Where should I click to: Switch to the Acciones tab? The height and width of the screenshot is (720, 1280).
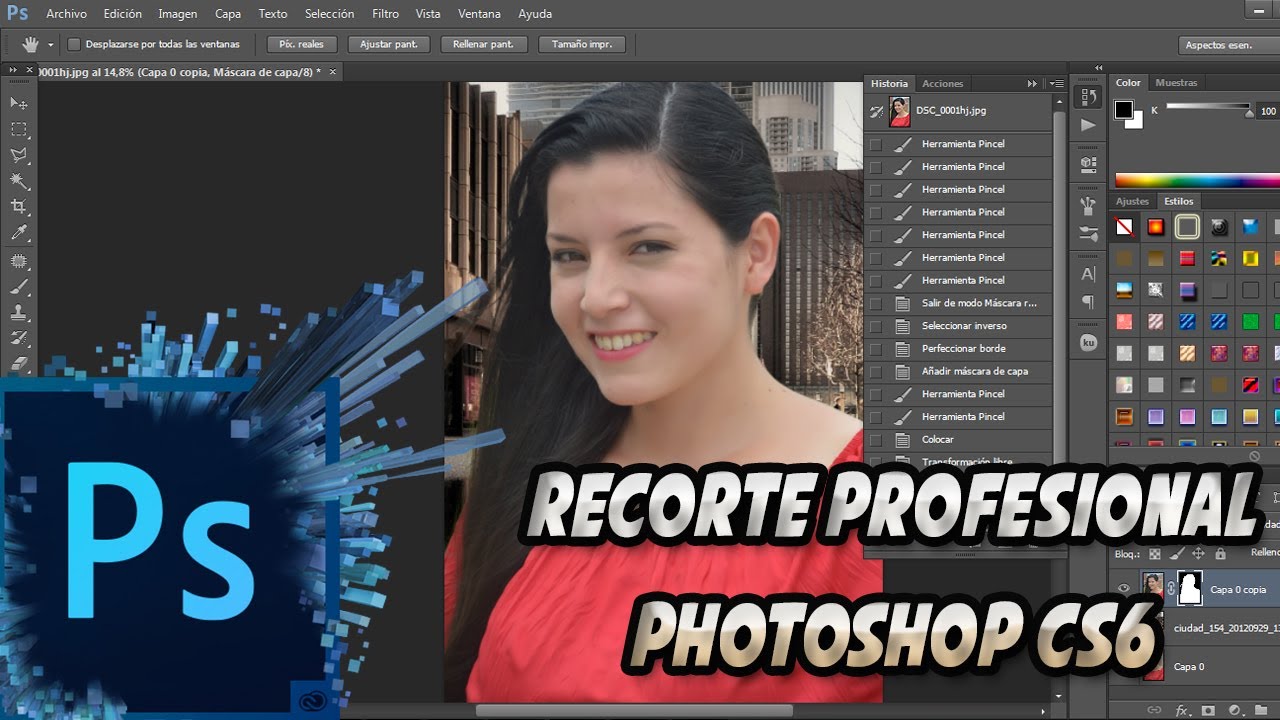(942, 84)
